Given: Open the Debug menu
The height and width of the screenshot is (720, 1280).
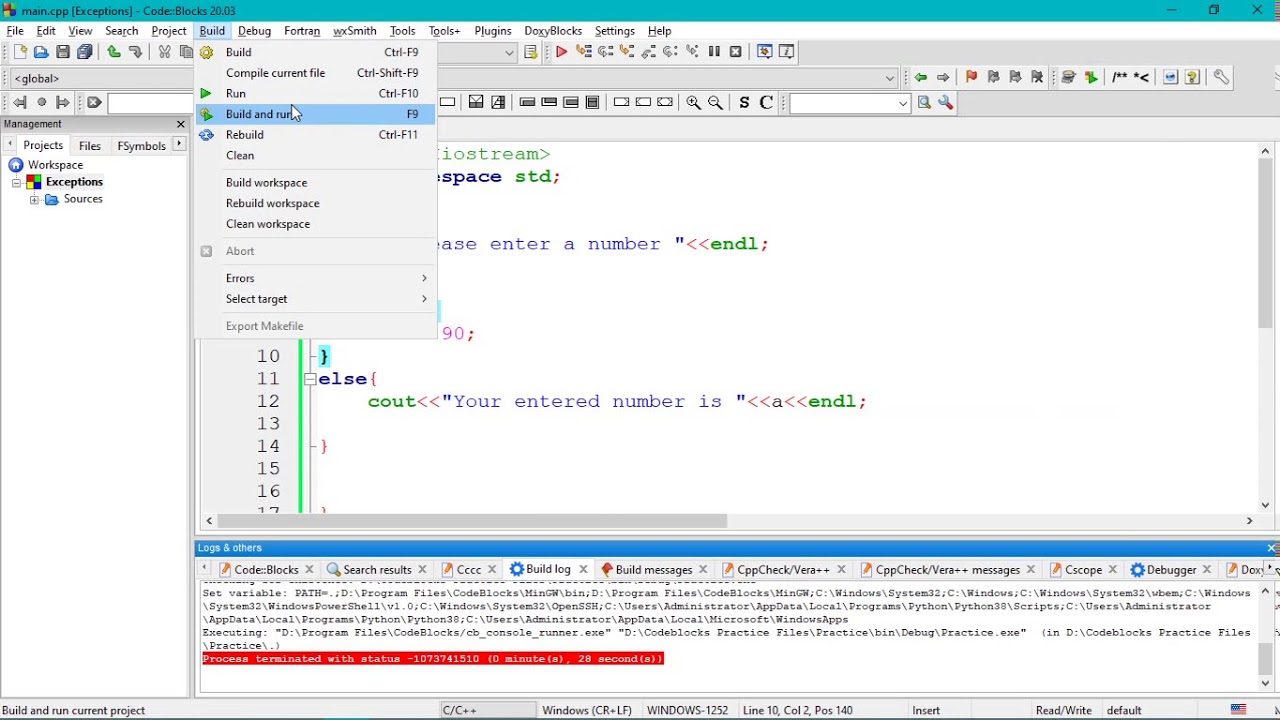Looking at the screenshot, I should (x=254, y=31).
